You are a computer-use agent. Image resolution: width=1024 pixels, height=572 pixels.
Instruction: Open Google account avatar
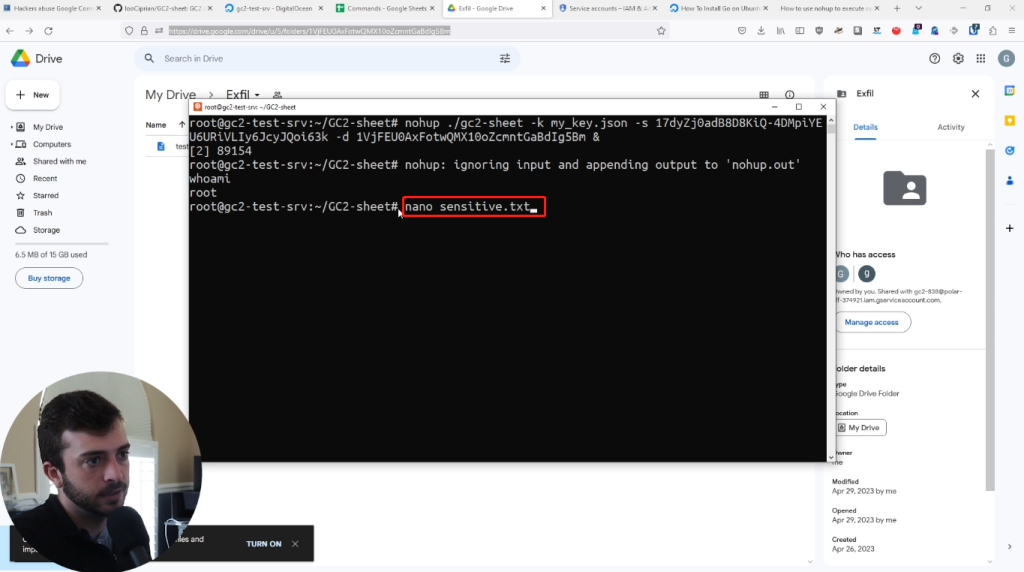coord(1006,59)
